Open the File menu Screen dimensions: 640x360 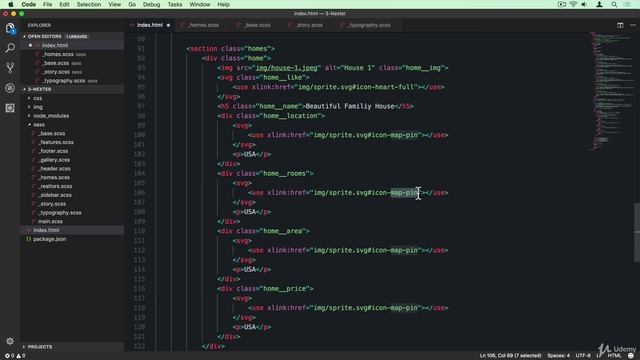pos(47,4)
